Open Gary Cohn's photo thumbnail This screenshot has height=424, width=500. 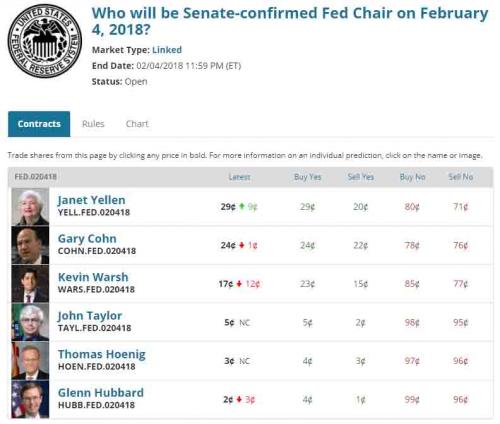click(30, 245)
